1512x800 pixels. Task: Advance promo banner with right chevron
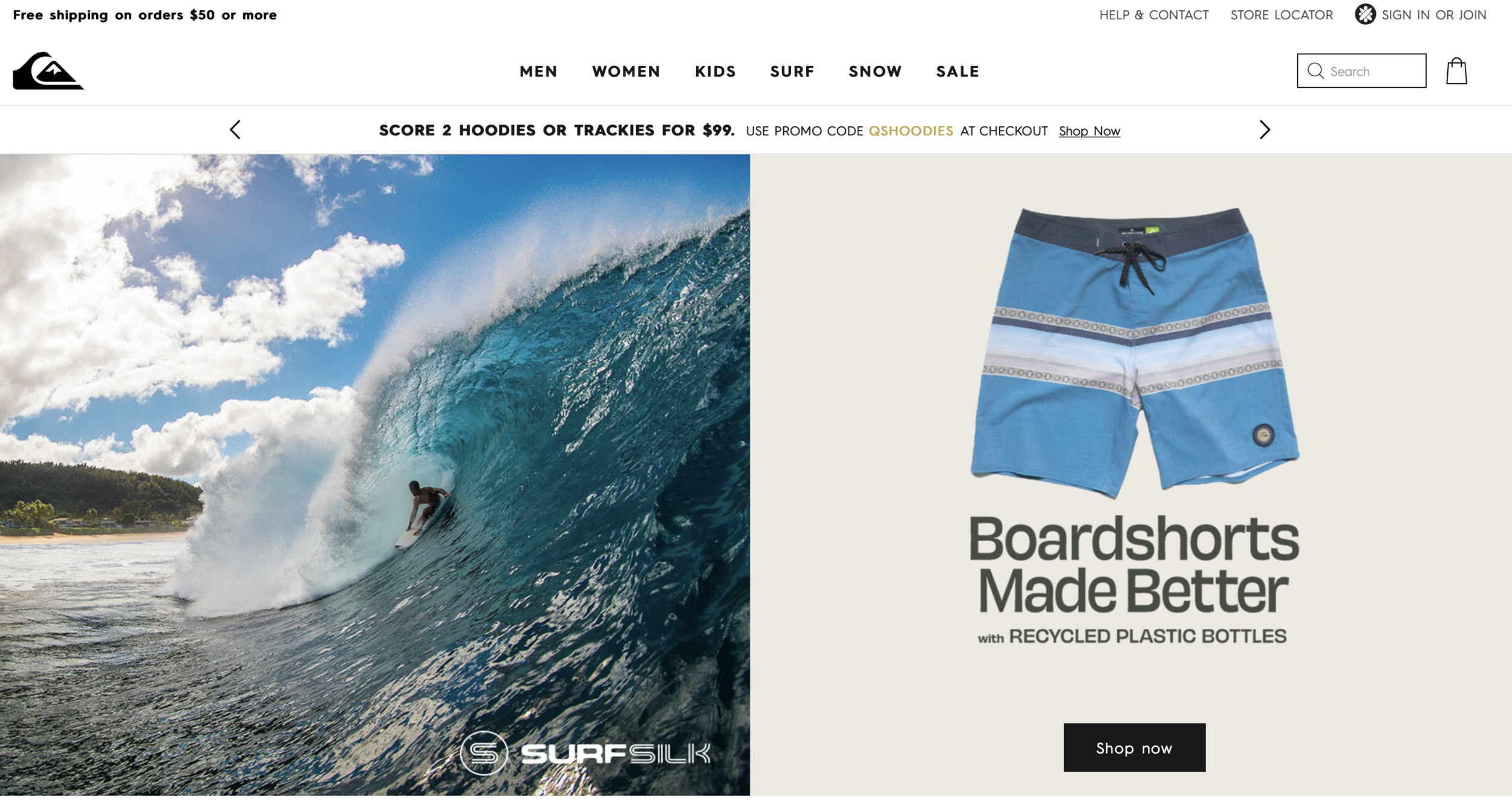(x=1265, y=129)
